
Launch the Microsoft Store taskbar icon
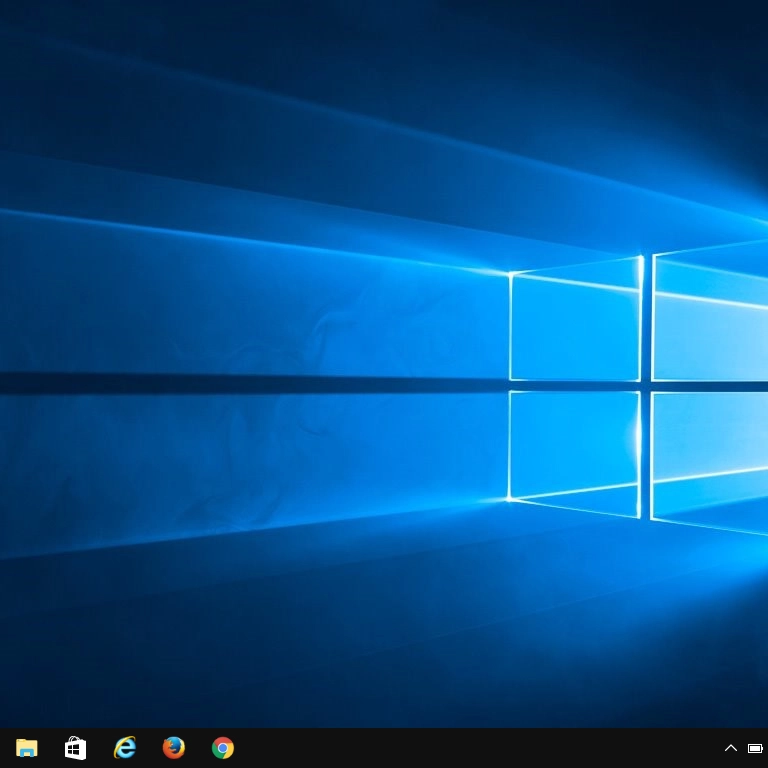pyautogui.click(x=75, y=748)
